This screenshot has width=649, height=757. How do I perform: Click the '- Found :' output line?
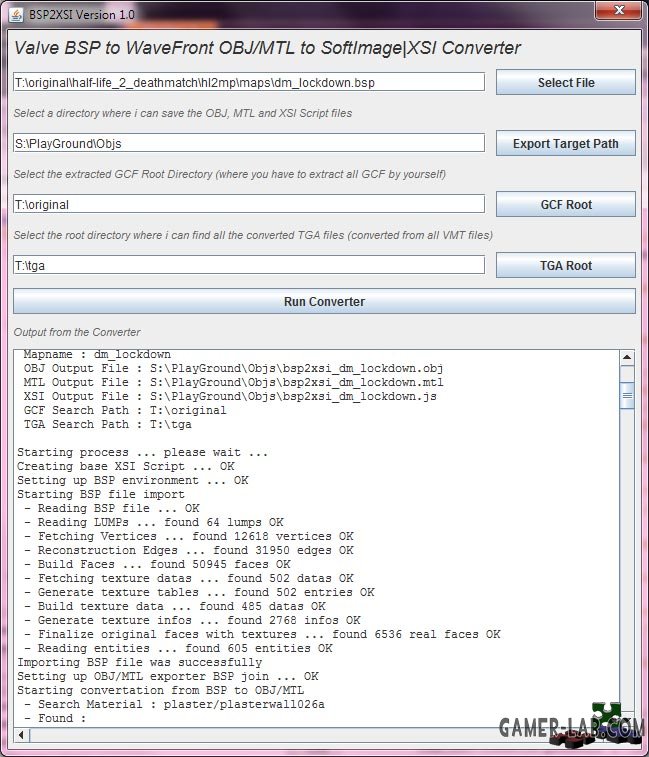(x=55, y=718)
